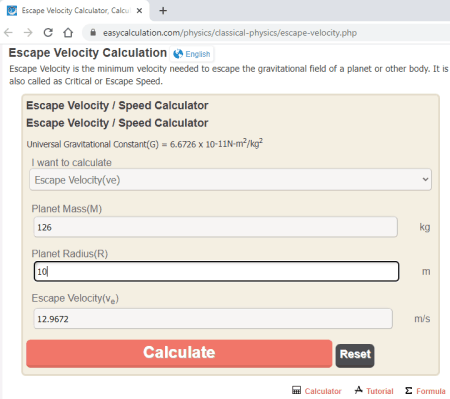Screen dimensions: 450x399
Task: Open a new tab with plus icon
Action: pos(163,11)
